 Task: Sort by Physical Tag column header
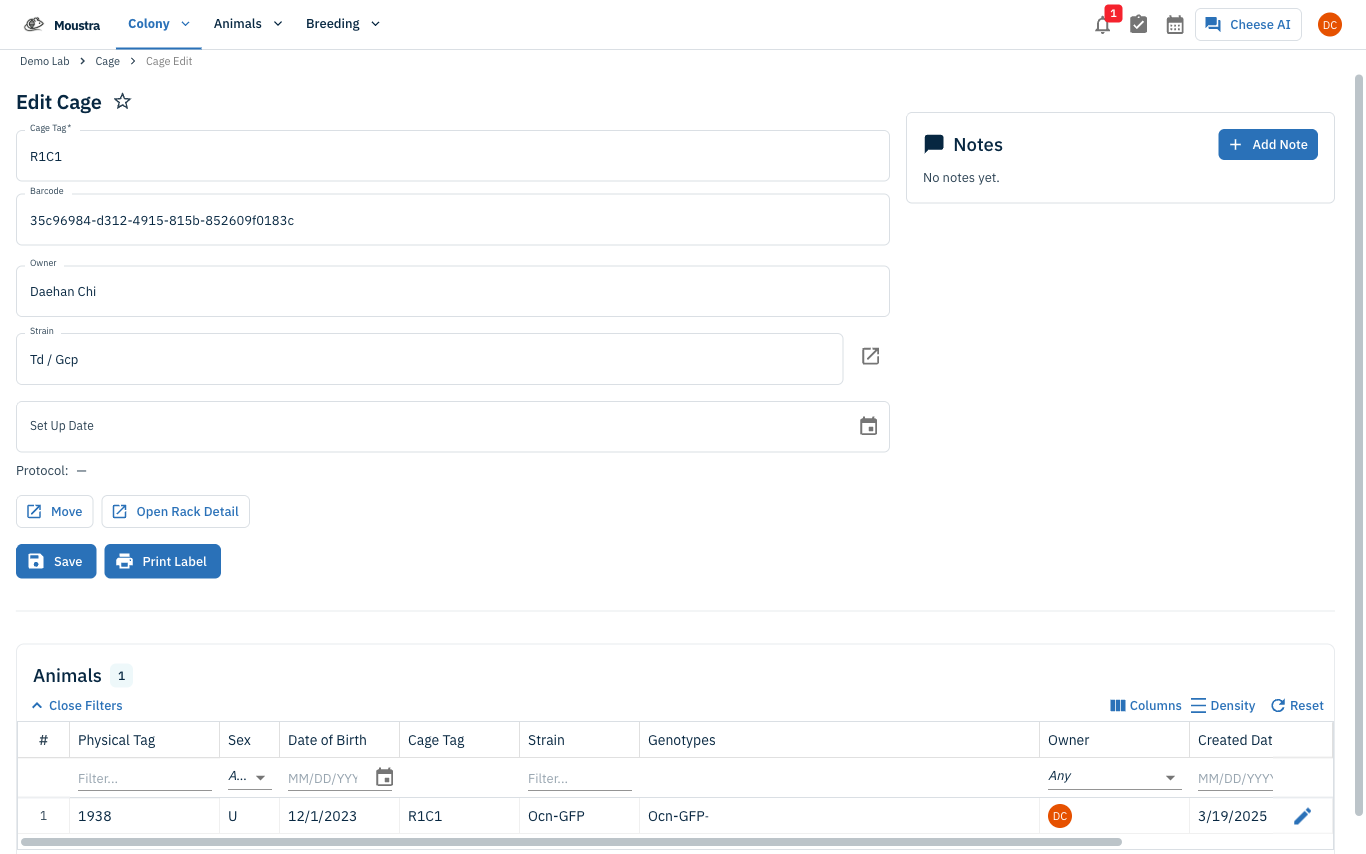pyautogui.click(x=144, y=740)
